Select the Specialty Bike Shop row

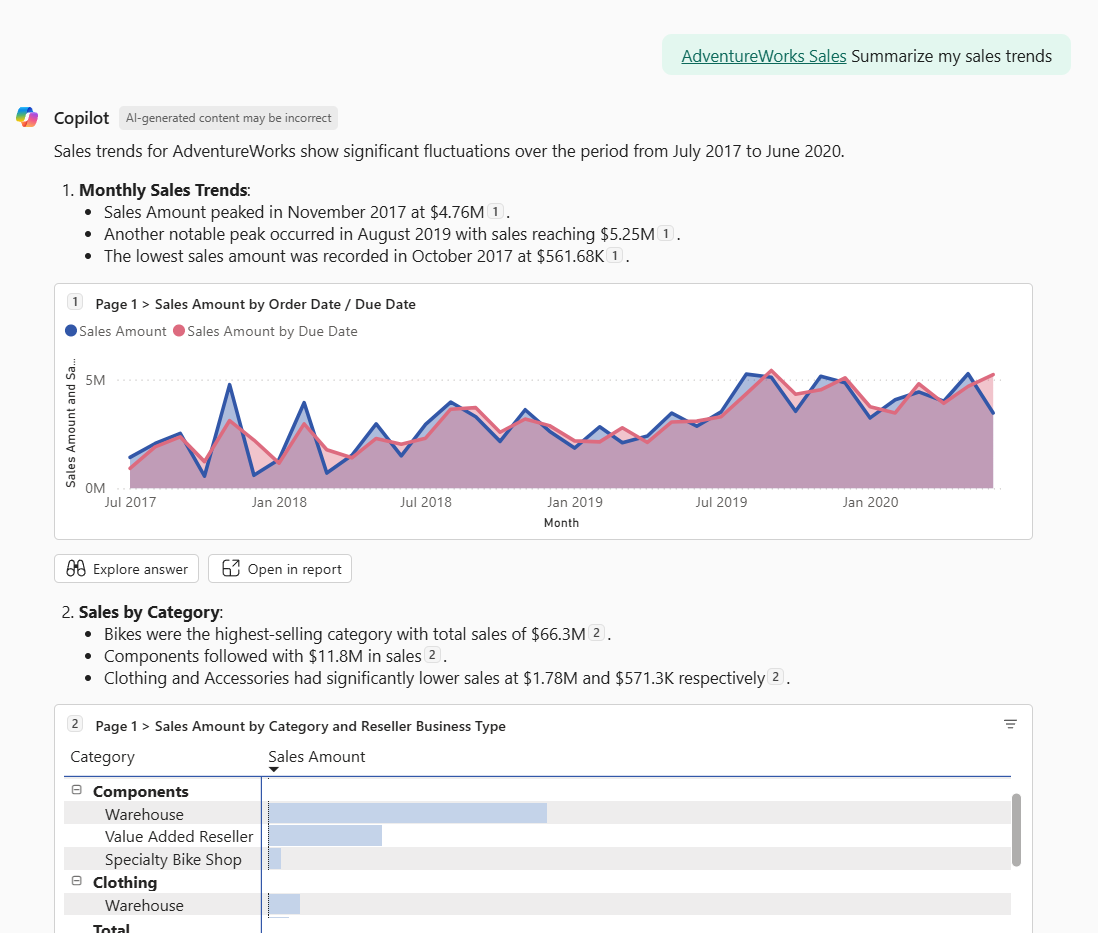point(537,859)
